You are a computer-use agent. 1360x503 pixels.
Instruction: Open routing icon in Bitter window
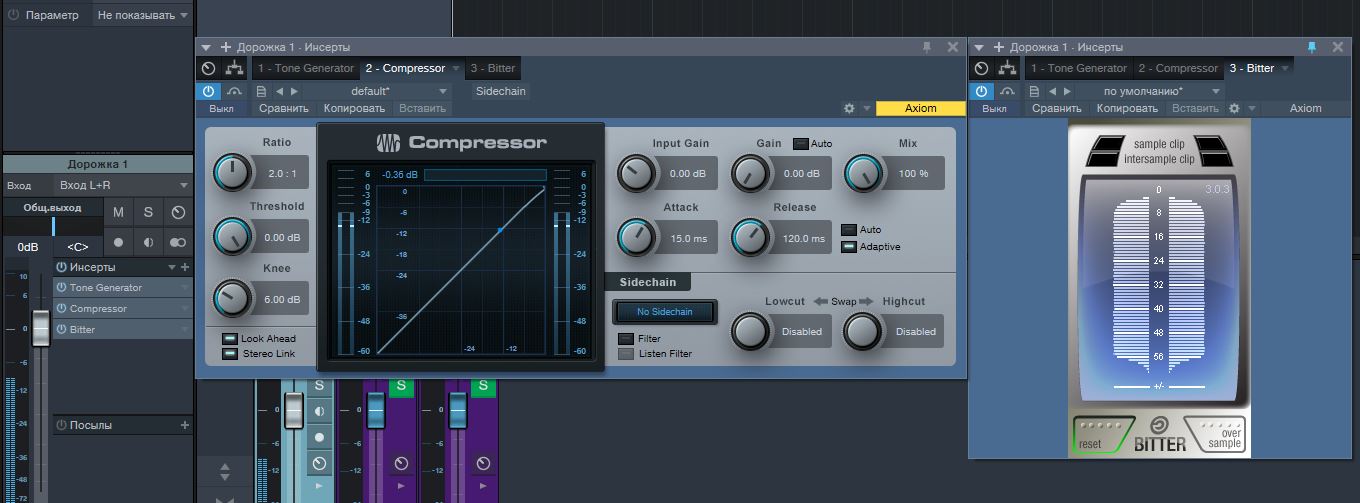1008,68
